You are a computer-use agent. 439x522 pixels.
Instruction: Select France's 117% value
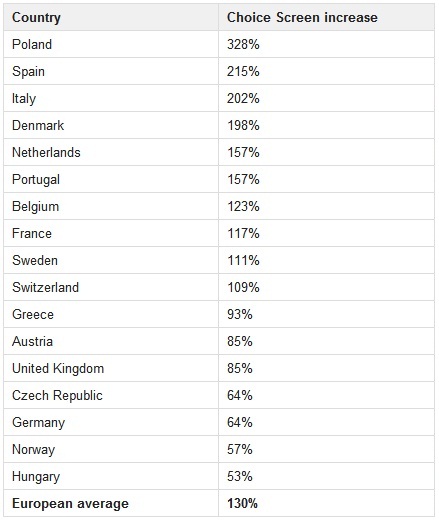coord(243,233)
